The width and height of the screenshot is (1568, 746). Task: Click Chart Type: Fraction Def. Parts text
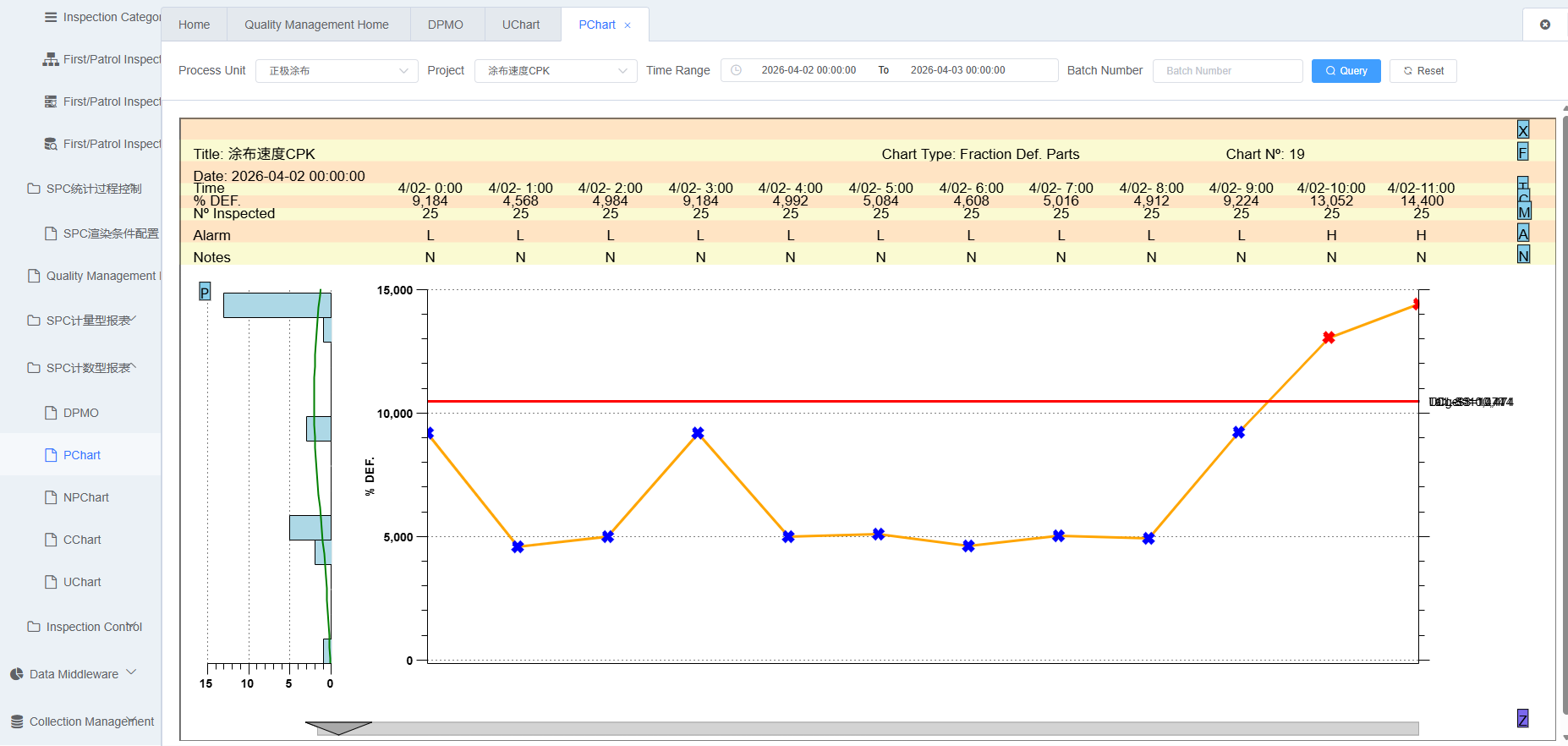[x=980, y=154]
